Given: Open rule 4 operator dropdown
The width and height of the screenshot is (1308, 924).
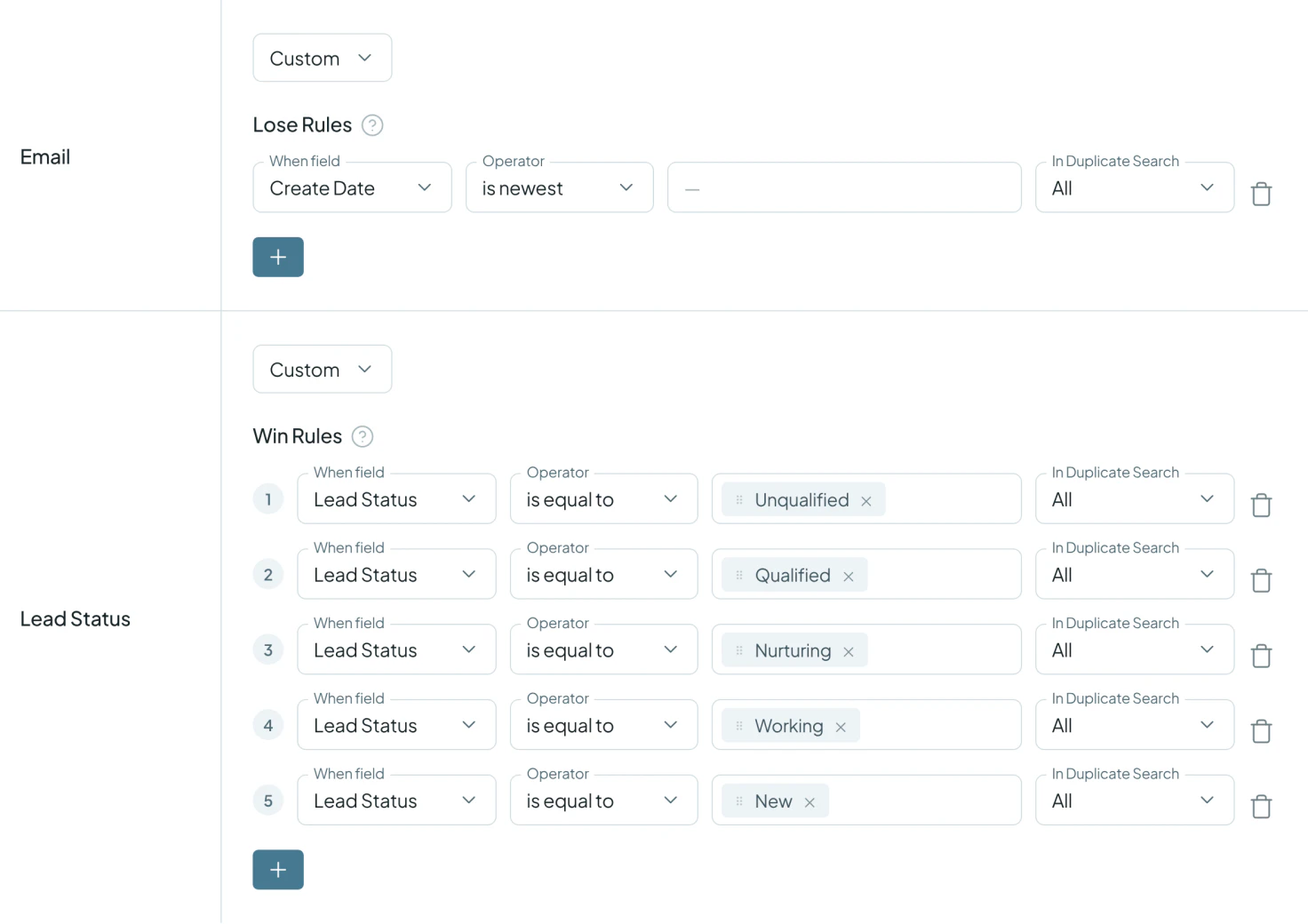Looking at the screenshot, I should [x=603, y=725].
